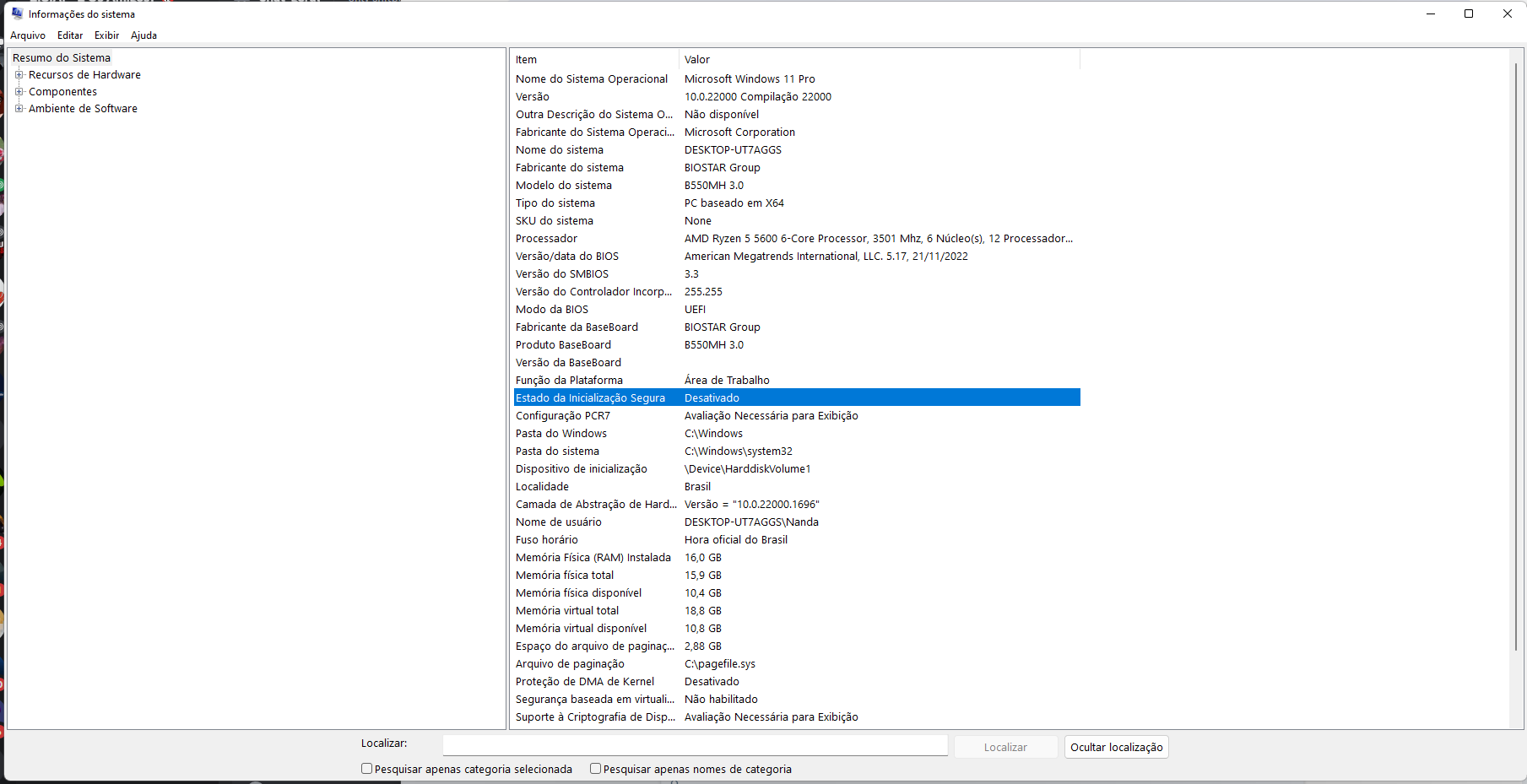Sort by the Valor column header
Image resolution: width=1527 pixels, height=784 pixels.
(880, 60)
